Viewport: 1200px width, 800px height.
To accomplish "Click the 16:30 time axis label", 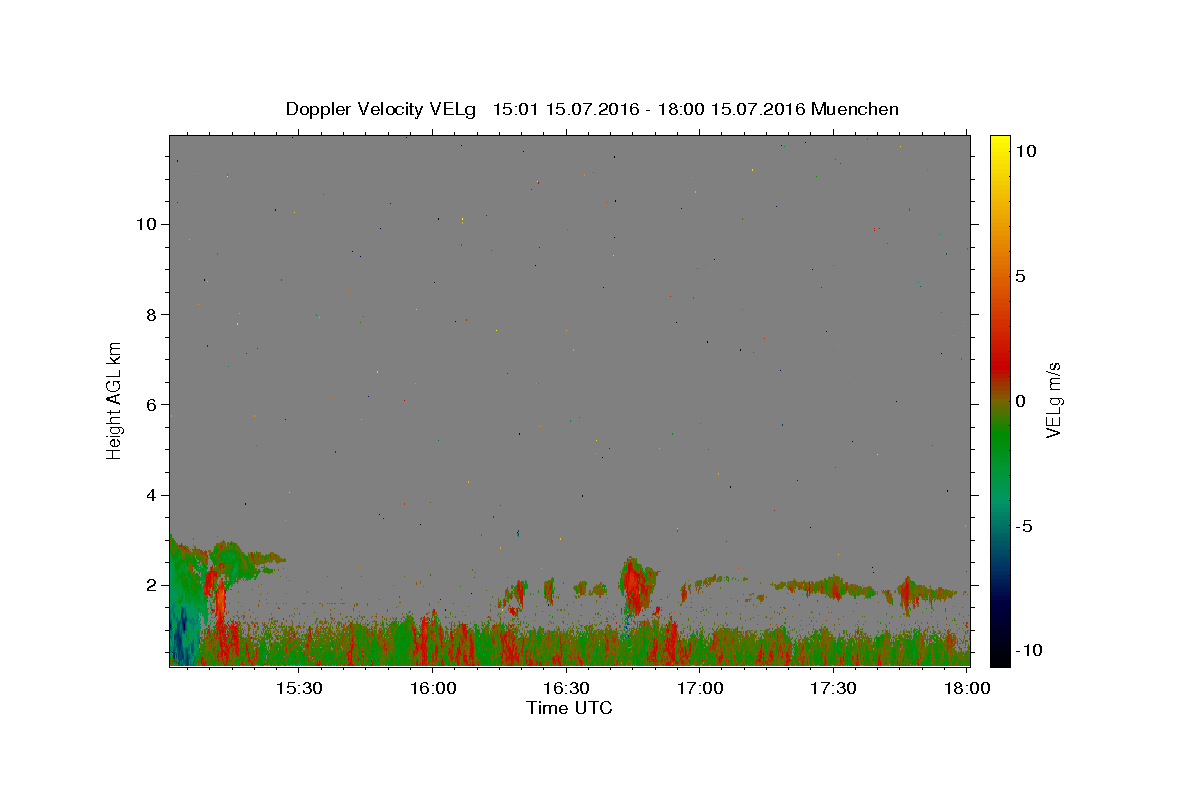I will click(x=567, y=688).
